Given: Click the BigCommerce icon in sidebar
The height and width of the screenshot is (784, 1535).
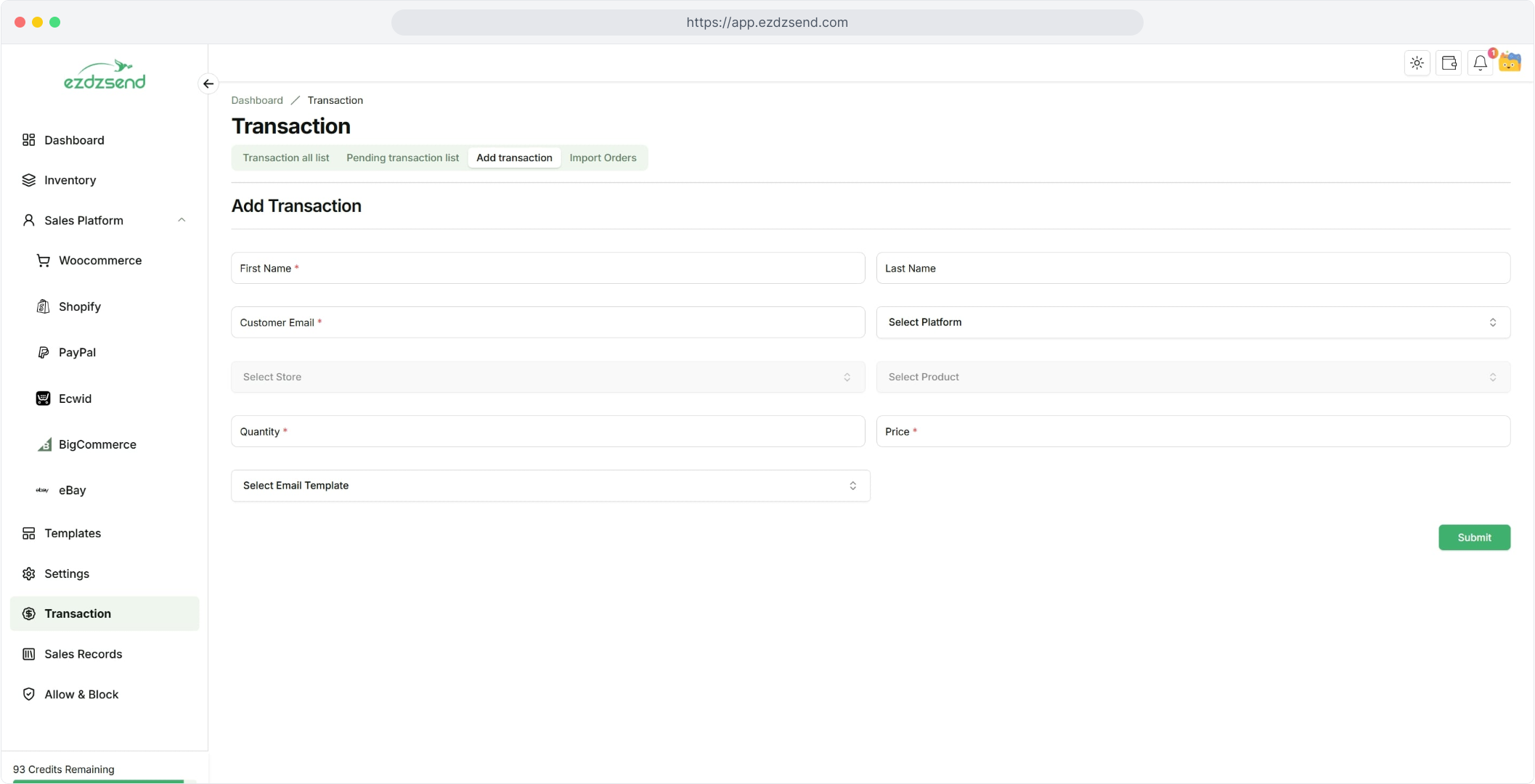Looking at the screenshot, I should pyautogui.click(x=44, y=444).
